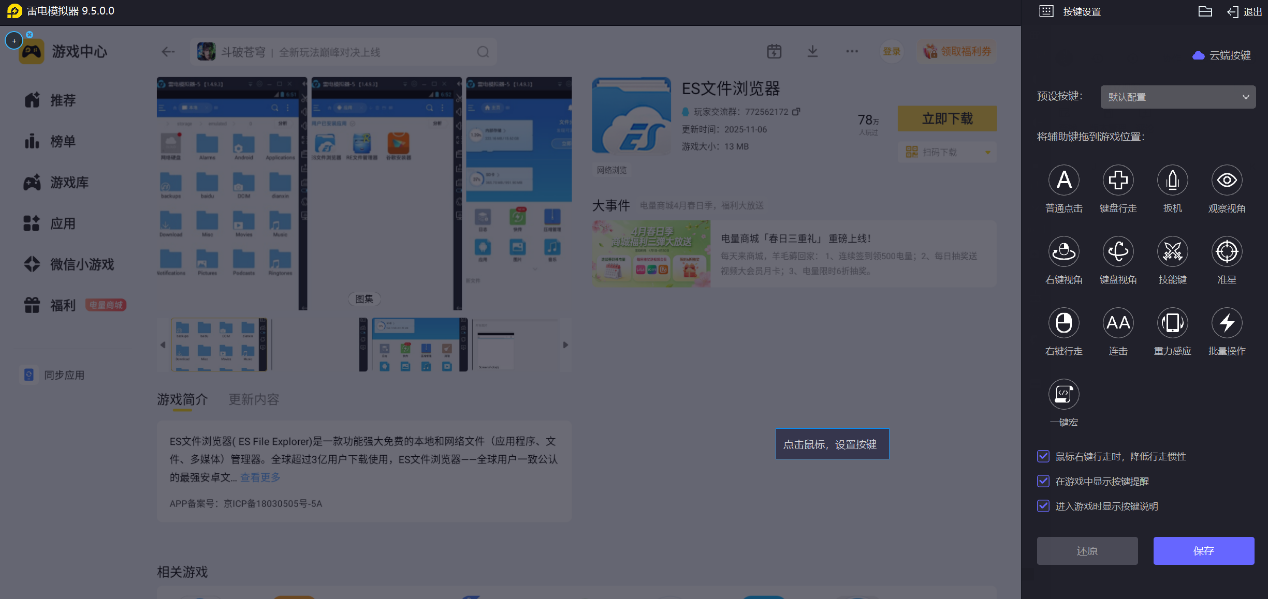Toggle 在游戏中显示按键提醒 checkbox
The image size is (1268, 599).
(x=1044, y=481)
